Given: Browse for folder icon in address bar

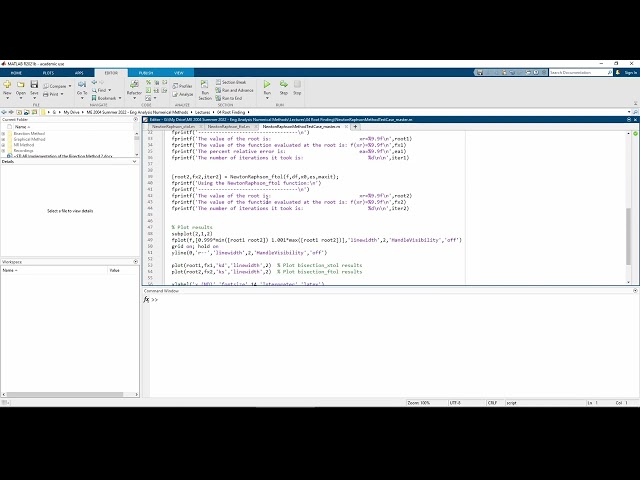Looking at the screenshot, I should pyautogui.click(x=27, y=112).
